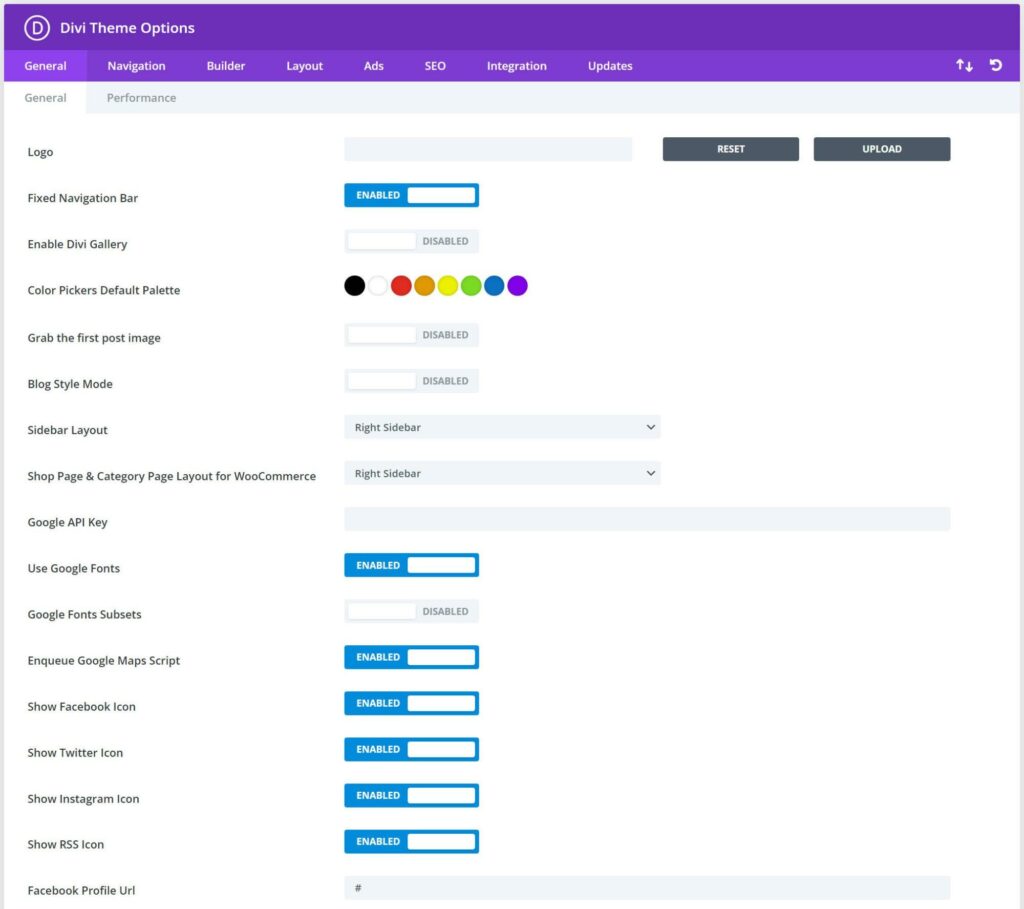Pick the yellow palette color swatch

[447, 285]
